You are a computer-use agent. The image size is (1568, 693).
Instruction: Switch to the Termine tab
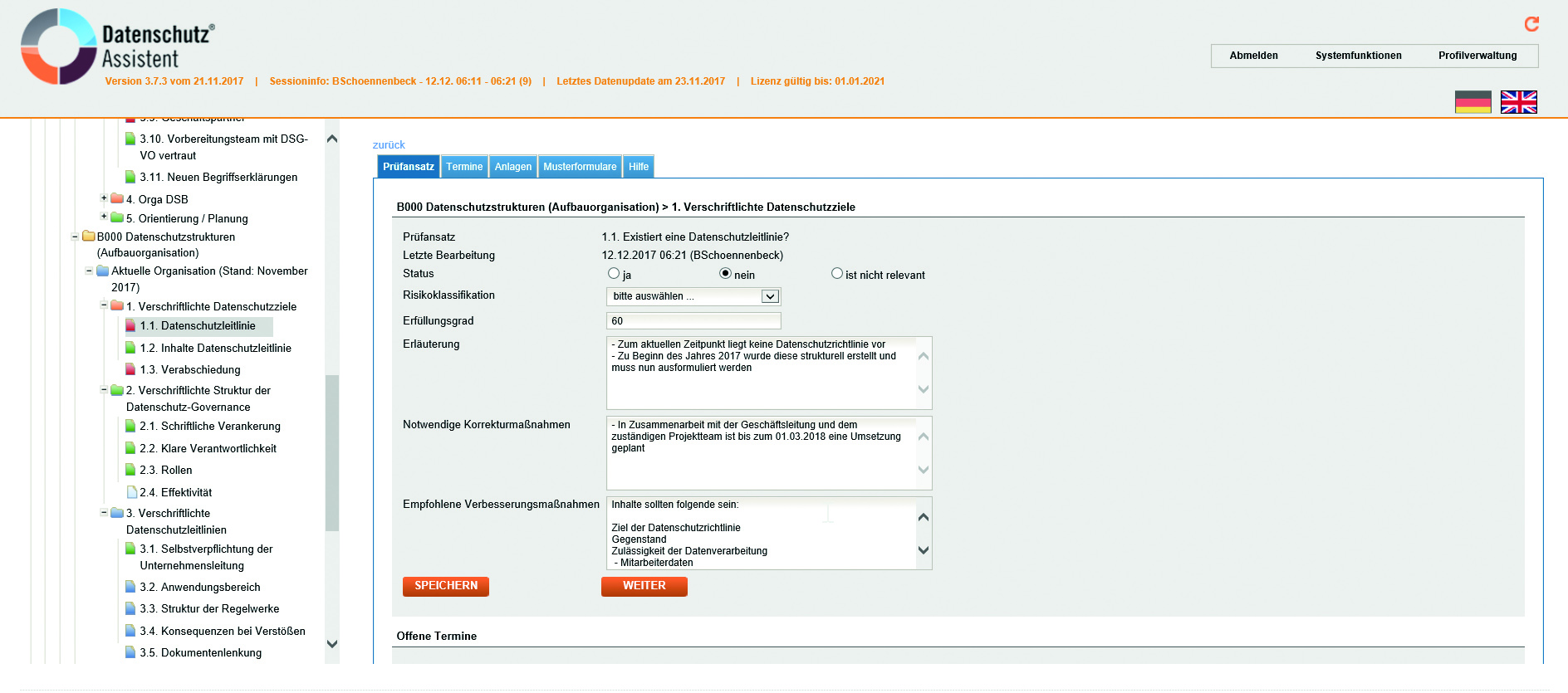464,167
